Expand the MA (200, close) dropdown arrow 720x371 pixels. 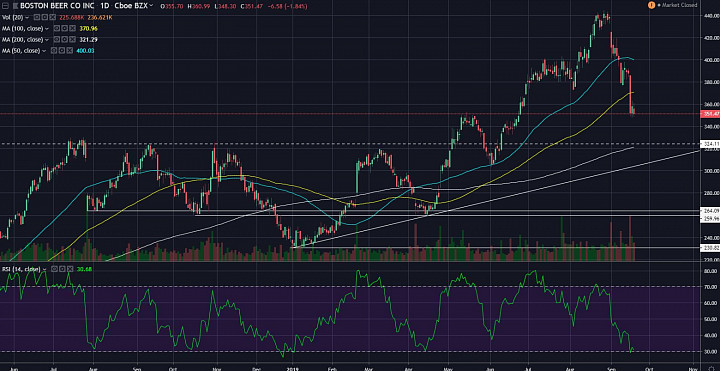[47, 40]
